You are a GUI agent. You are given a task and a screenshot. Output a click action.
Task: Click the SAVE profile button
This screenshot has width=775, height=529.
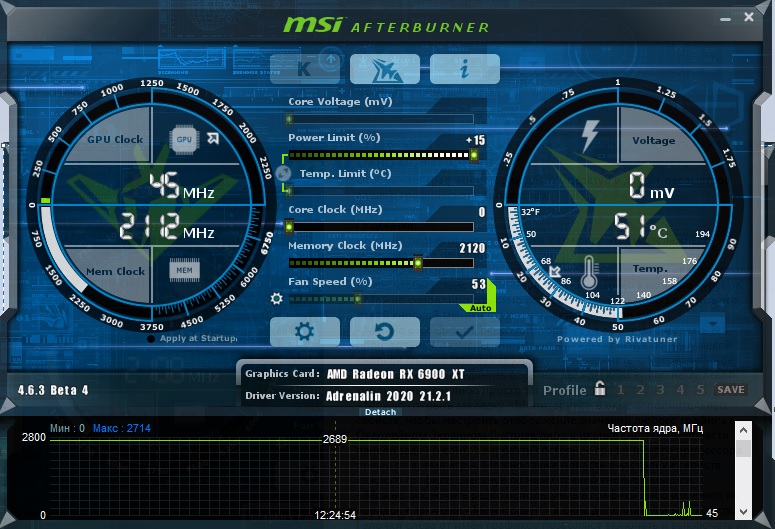731,390
